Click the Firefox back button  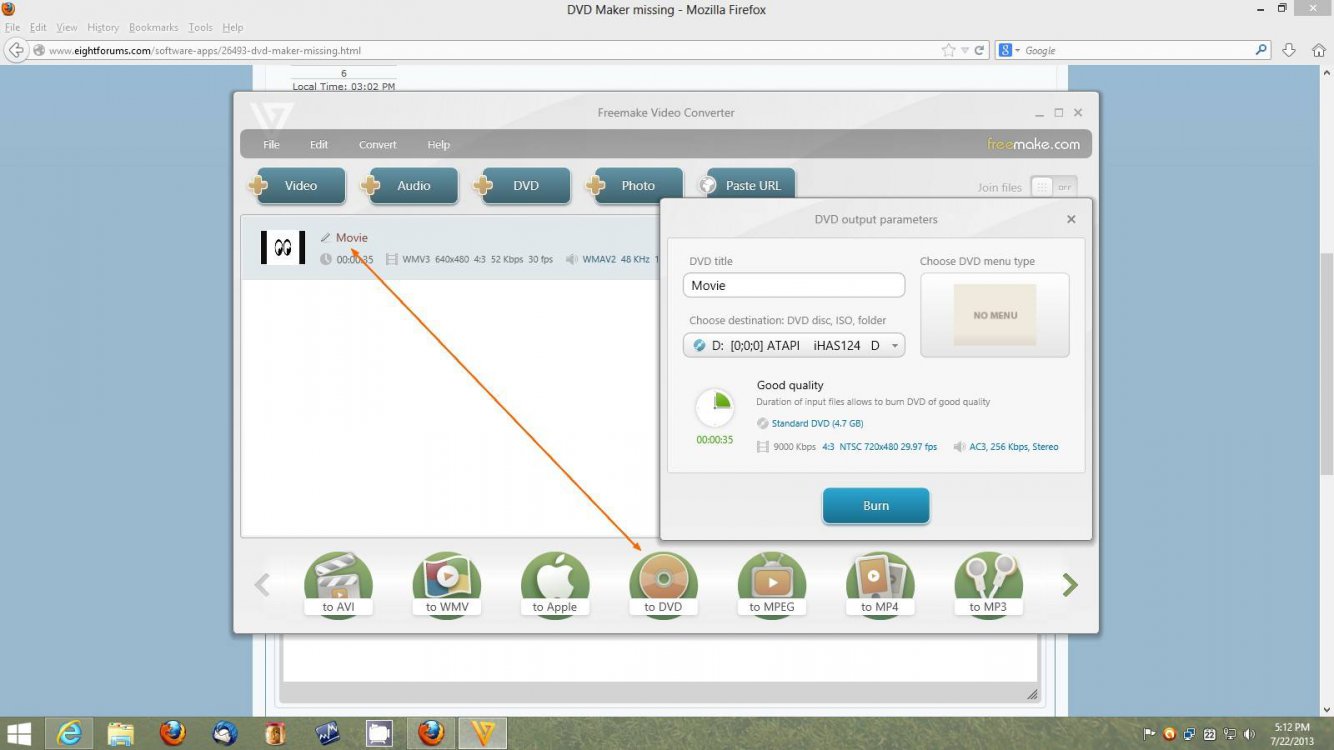coord(15,50)
